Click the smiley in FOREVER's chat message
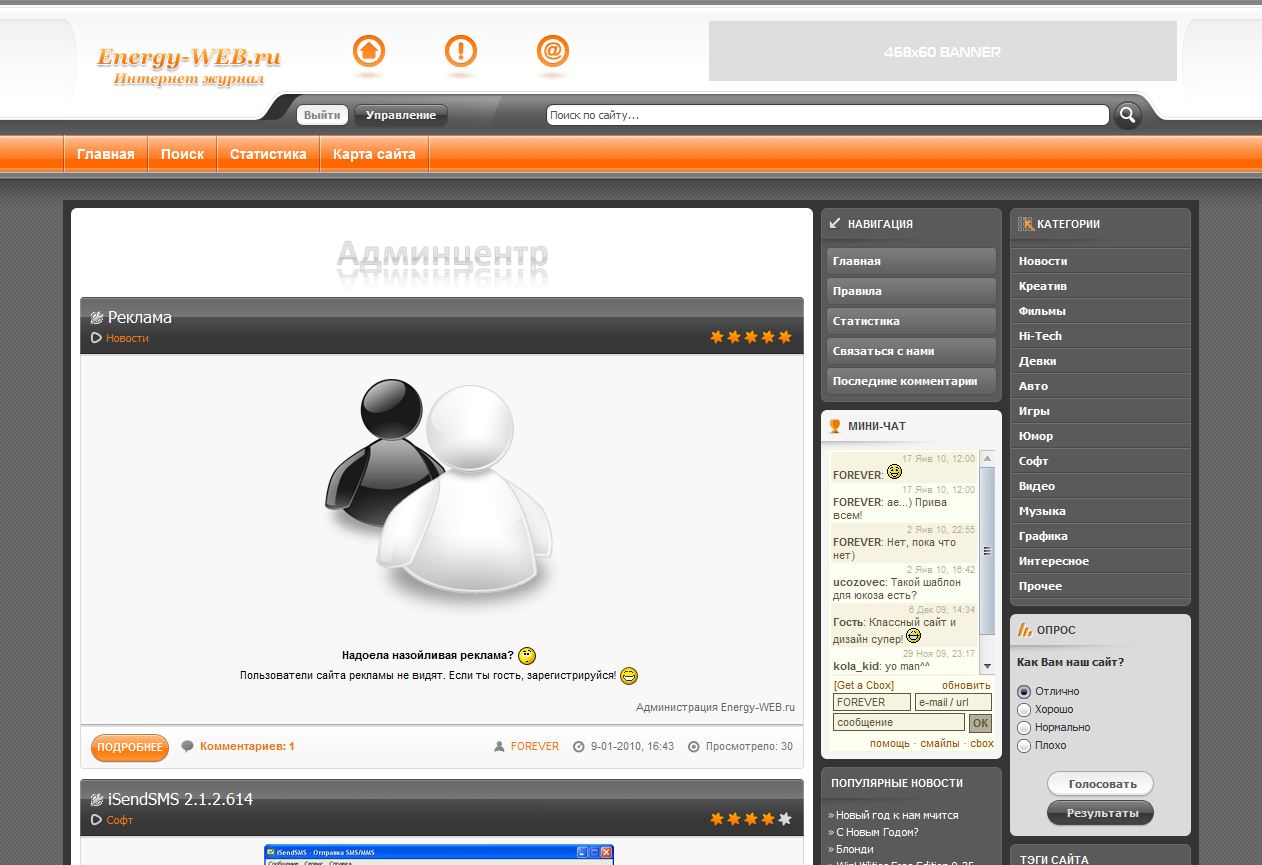 point(894,472)
